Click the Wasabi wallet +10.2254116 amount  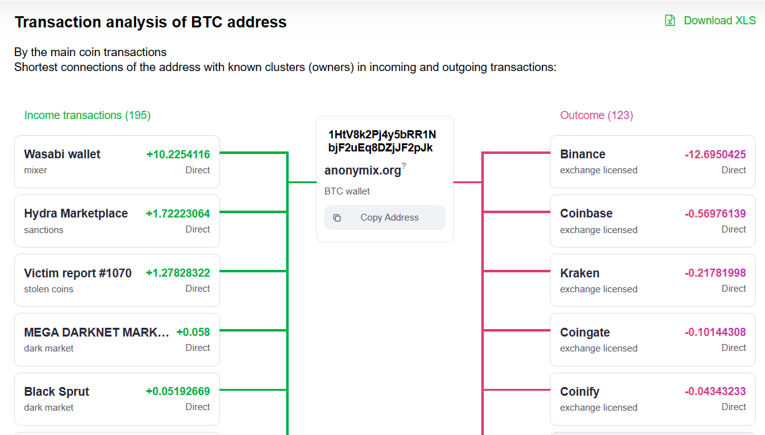(178, 154)
